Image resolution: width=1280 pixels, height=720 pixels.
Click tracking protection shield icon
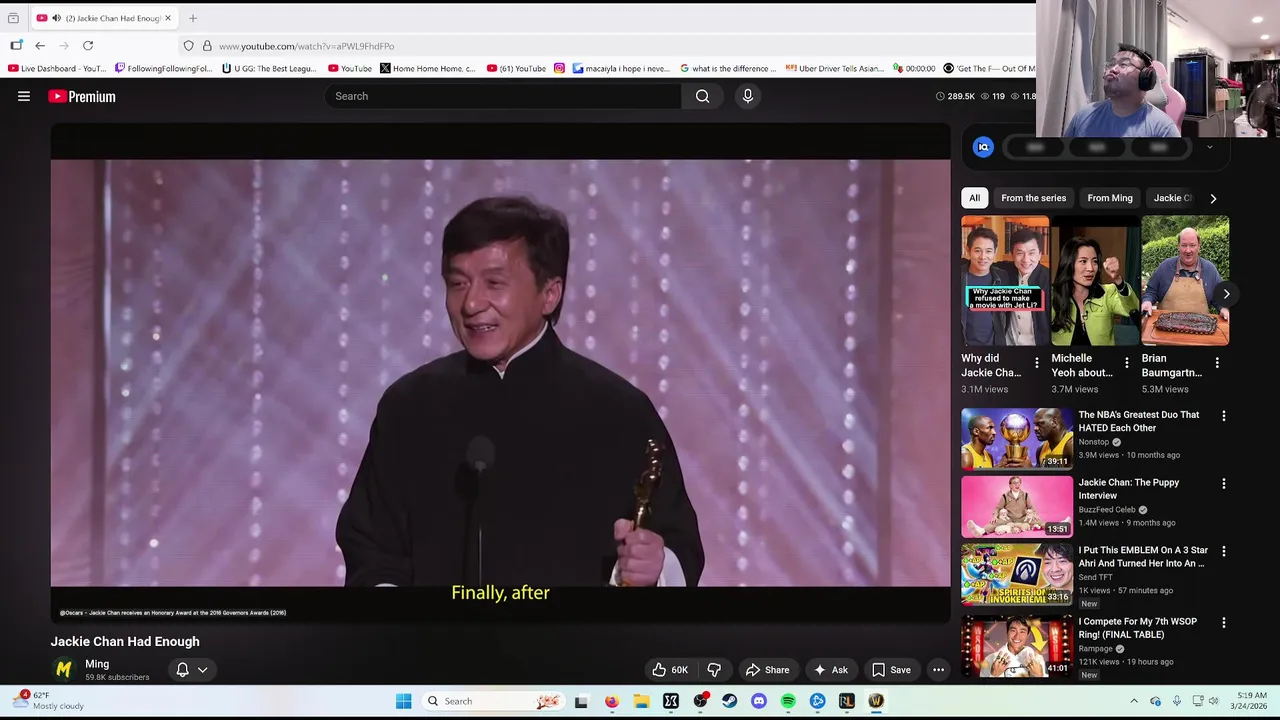point(188,46)
